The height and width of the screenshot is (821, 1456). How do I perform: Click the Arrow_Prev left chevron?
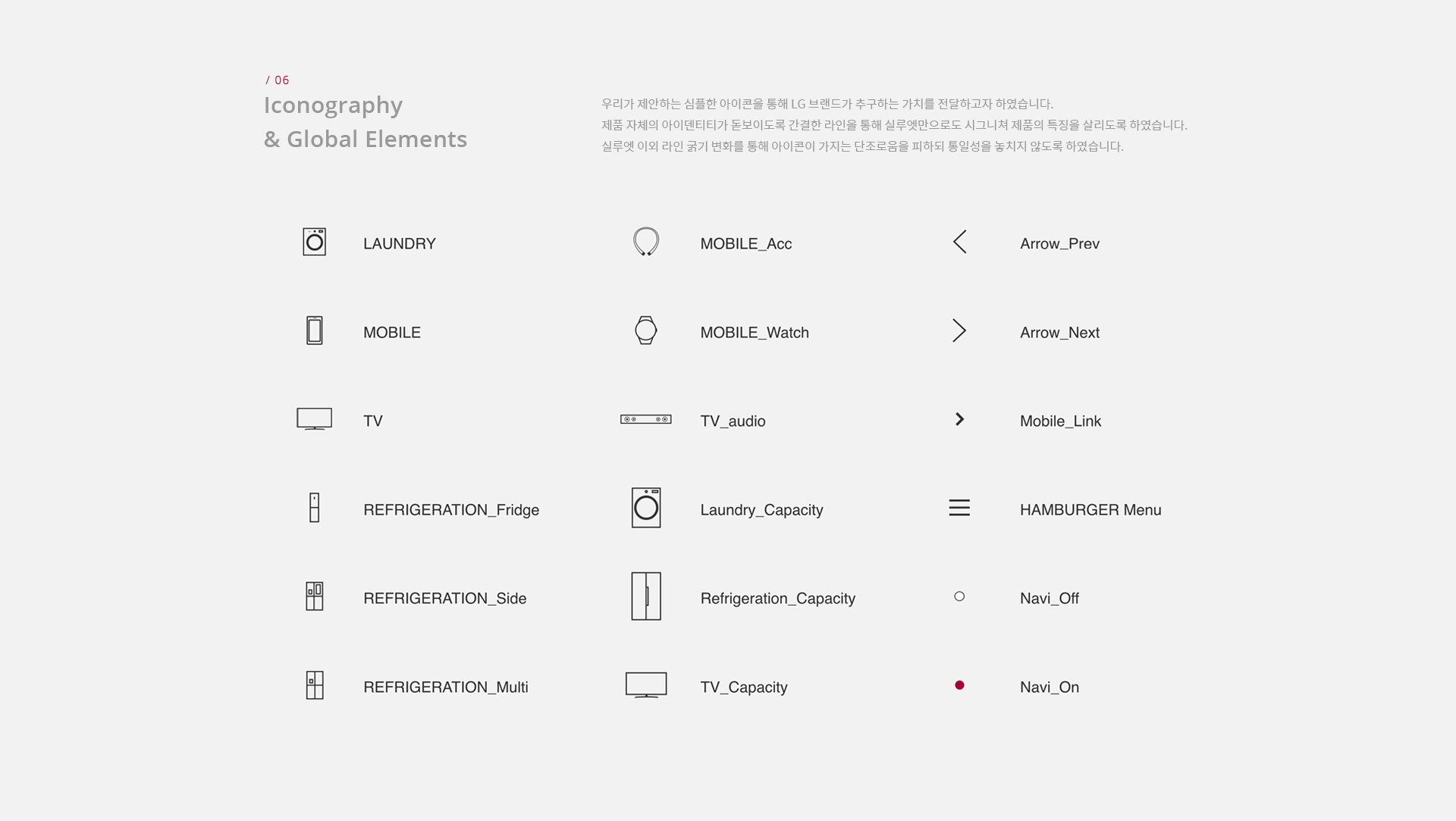tap(959, 242)
